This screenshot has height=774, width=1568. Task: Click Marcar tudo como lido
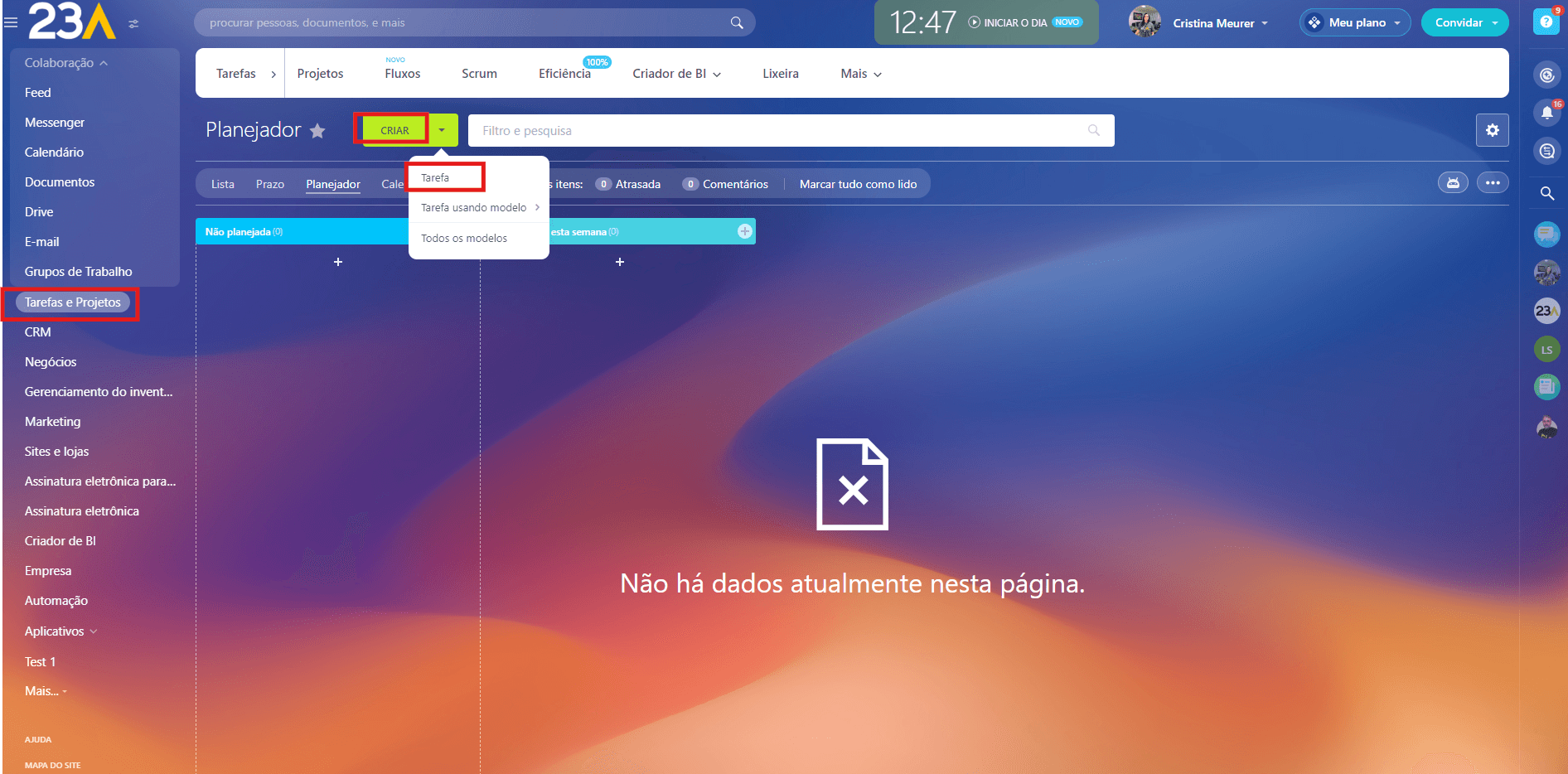pos(858,184)
